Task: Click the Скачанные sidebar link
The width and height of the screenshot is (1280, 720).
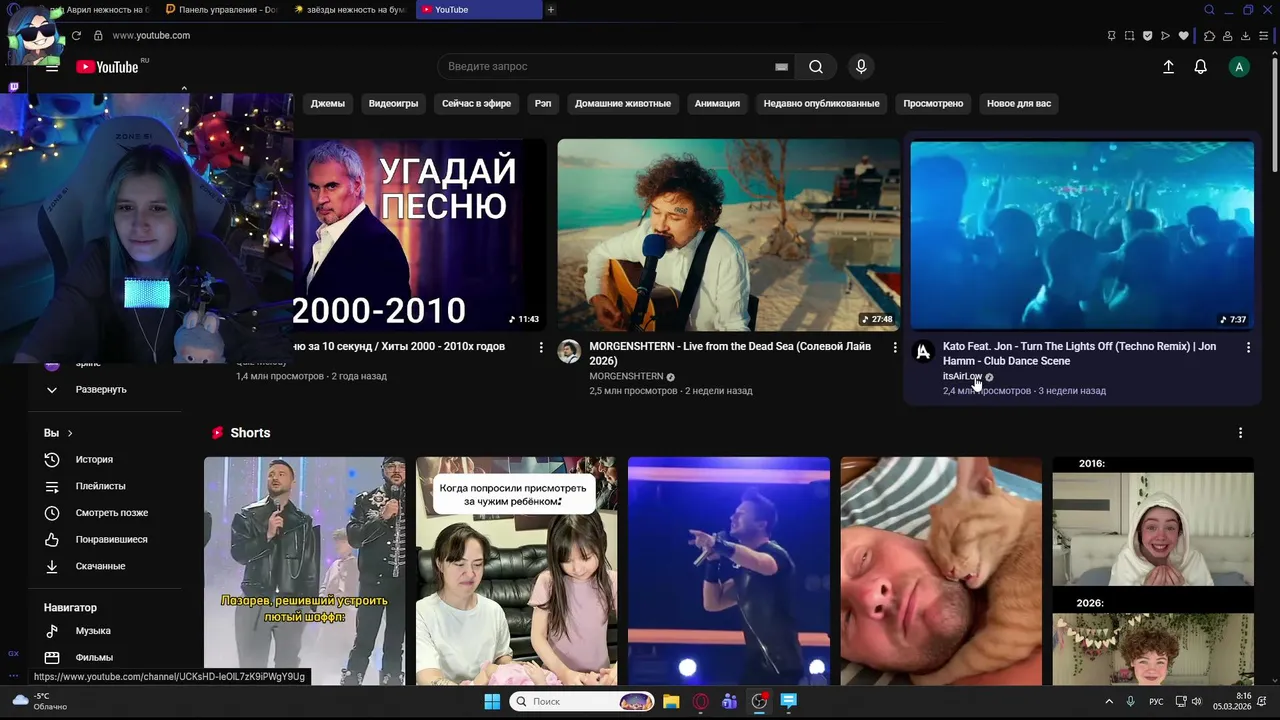Action: pos(100,566)
